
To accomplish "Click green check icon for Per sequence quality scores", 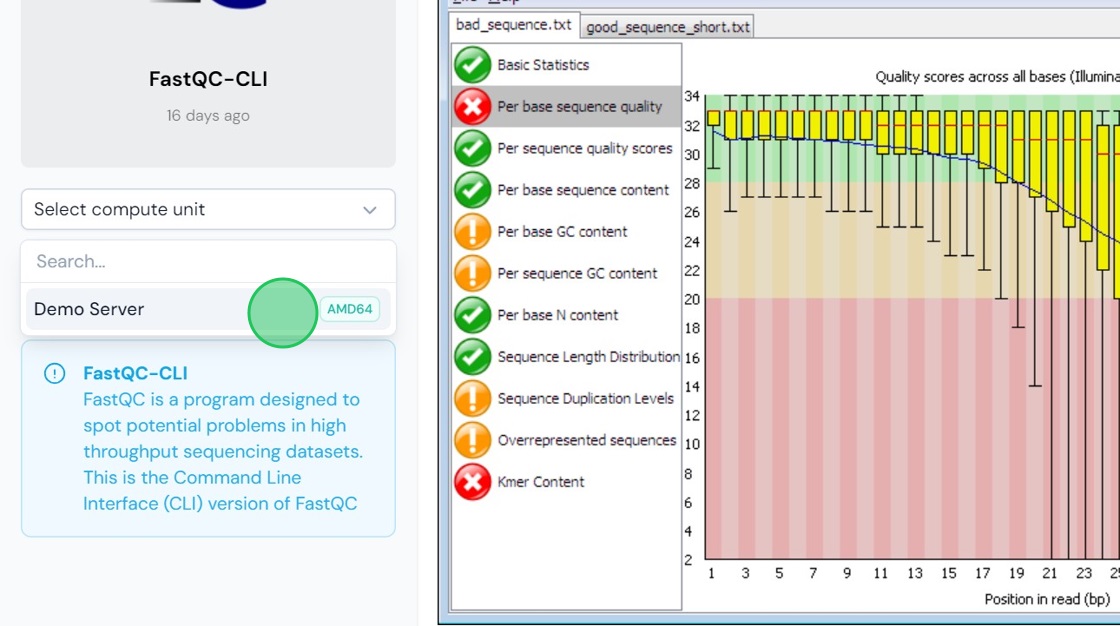I will click(472, 148).
